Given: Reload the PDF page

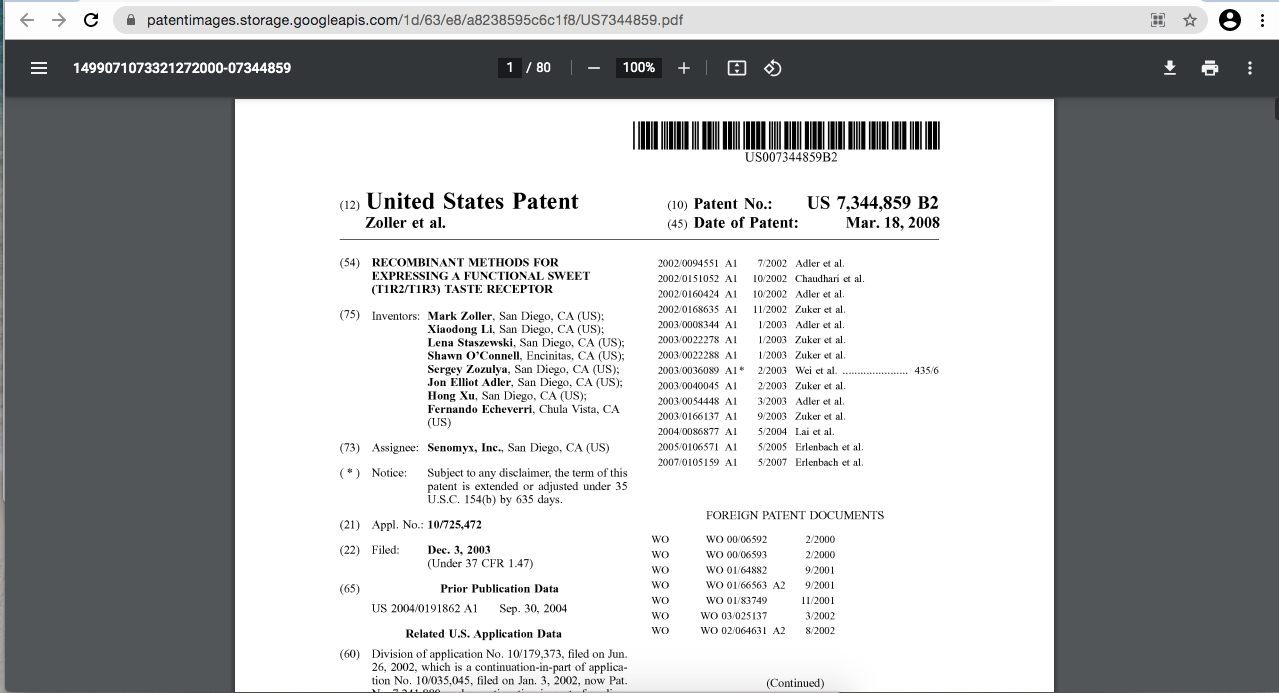Looking at the screenshot, I should tap(91, 20).
